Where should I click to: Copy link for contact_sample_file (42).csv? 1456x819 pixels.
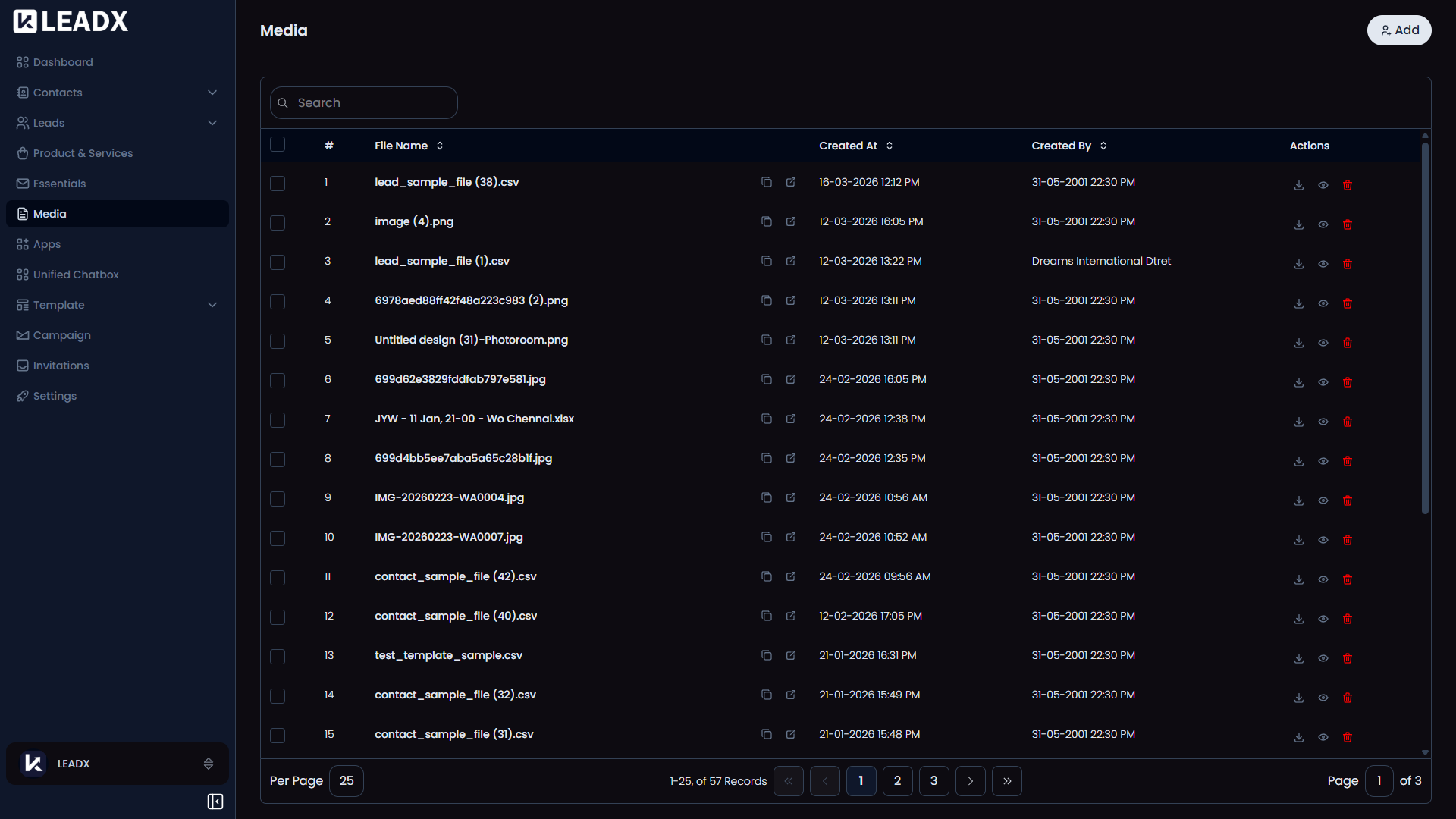(766, 576)
